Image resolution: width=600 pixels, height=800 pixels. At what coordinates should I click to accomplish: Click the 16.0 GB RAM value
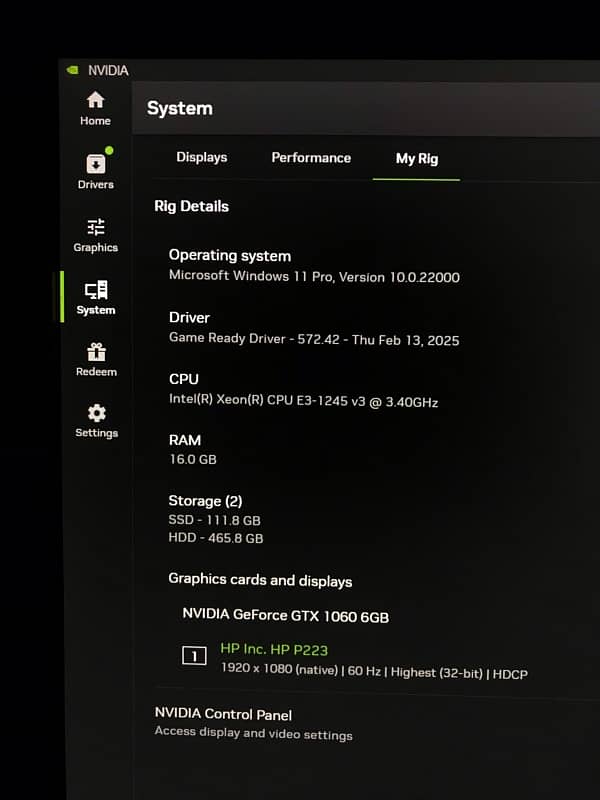pyautogui.click(x=193, y=459)
